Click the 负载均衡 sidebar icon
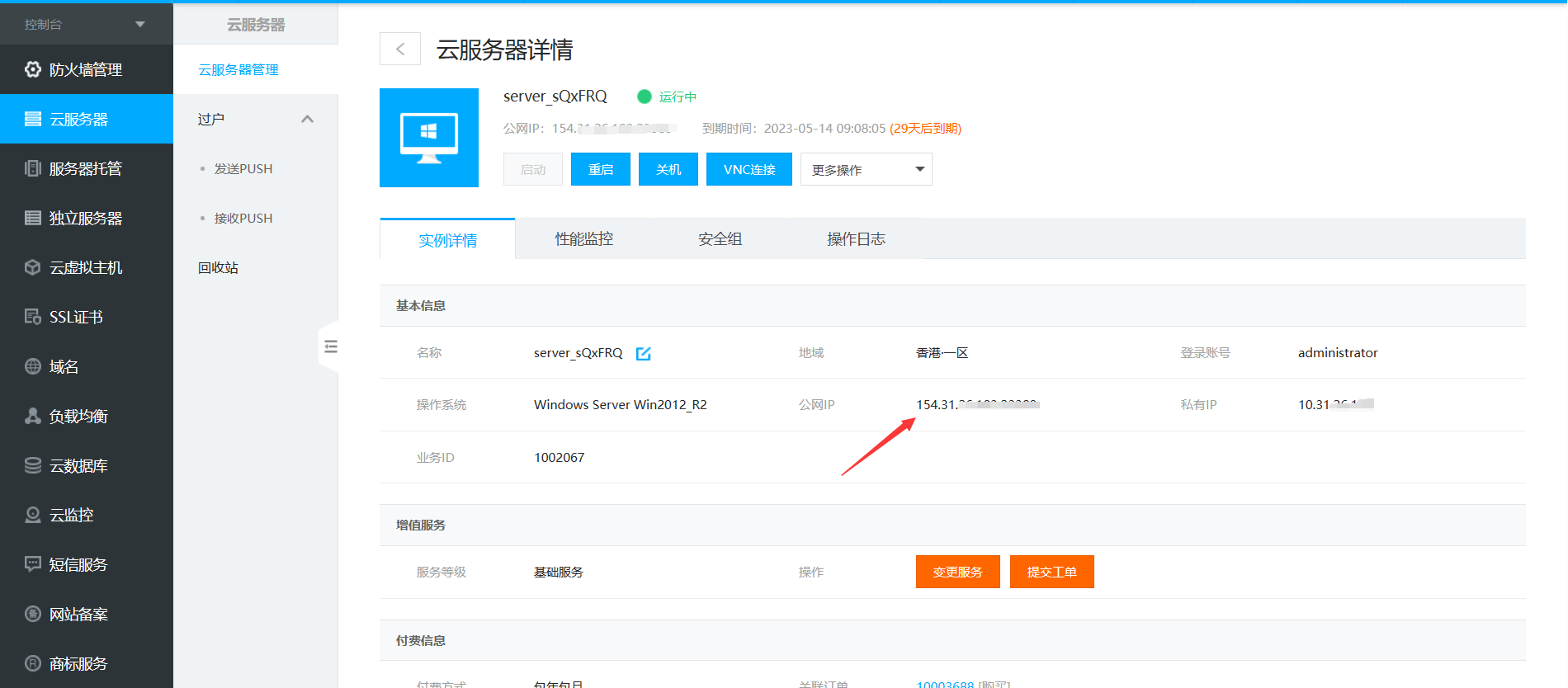Screen dimensions: 1568x688 33,416
